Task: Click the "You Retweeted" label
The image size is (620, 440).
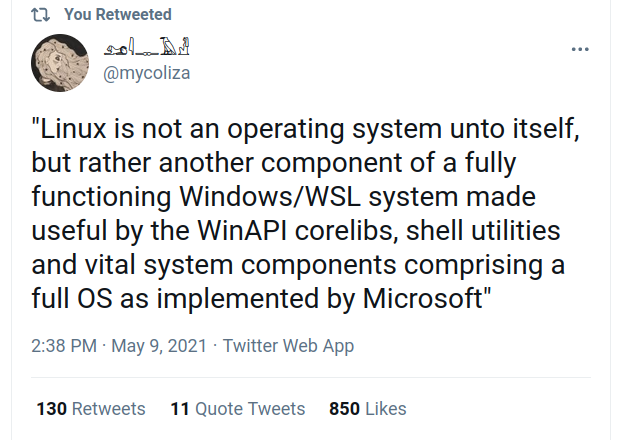Action: (x=118, y=15)
